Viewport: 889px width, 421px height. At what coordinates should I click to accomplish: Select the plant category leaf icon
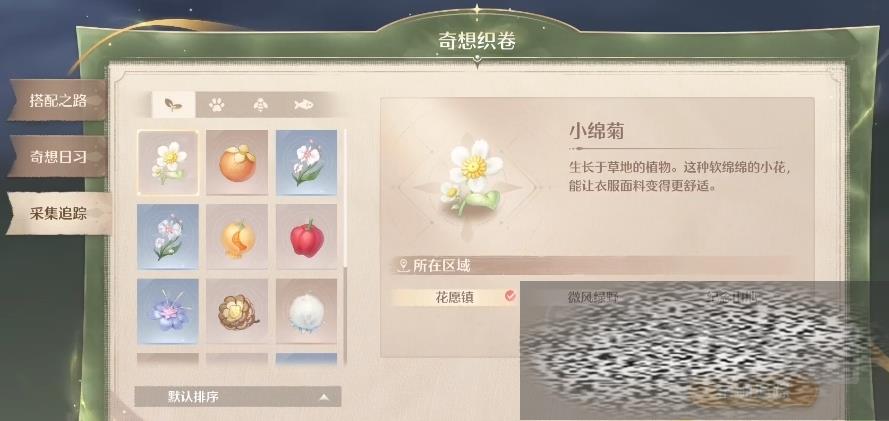pyautogui.click(x=173, y=104)
